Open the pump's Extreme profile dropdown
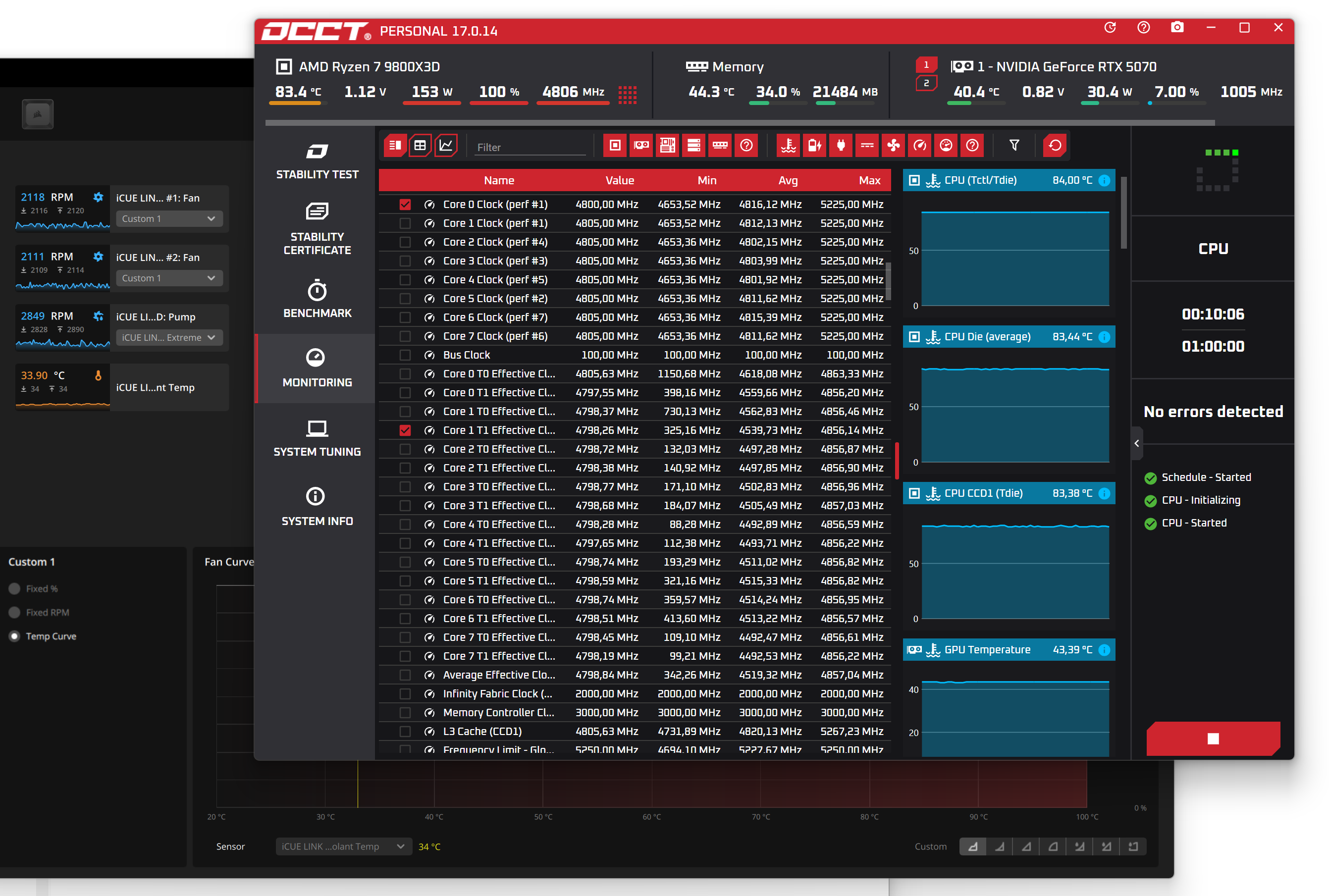1329x896 pixels. coord(169,338)
